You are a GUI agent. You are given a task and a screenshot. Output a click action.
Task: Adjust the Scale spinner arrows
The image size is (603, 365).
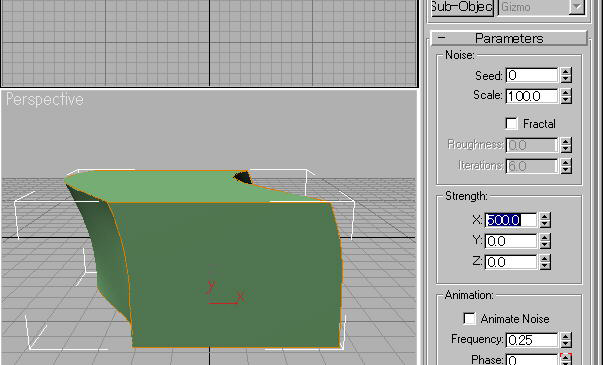(x=566, y=96)
